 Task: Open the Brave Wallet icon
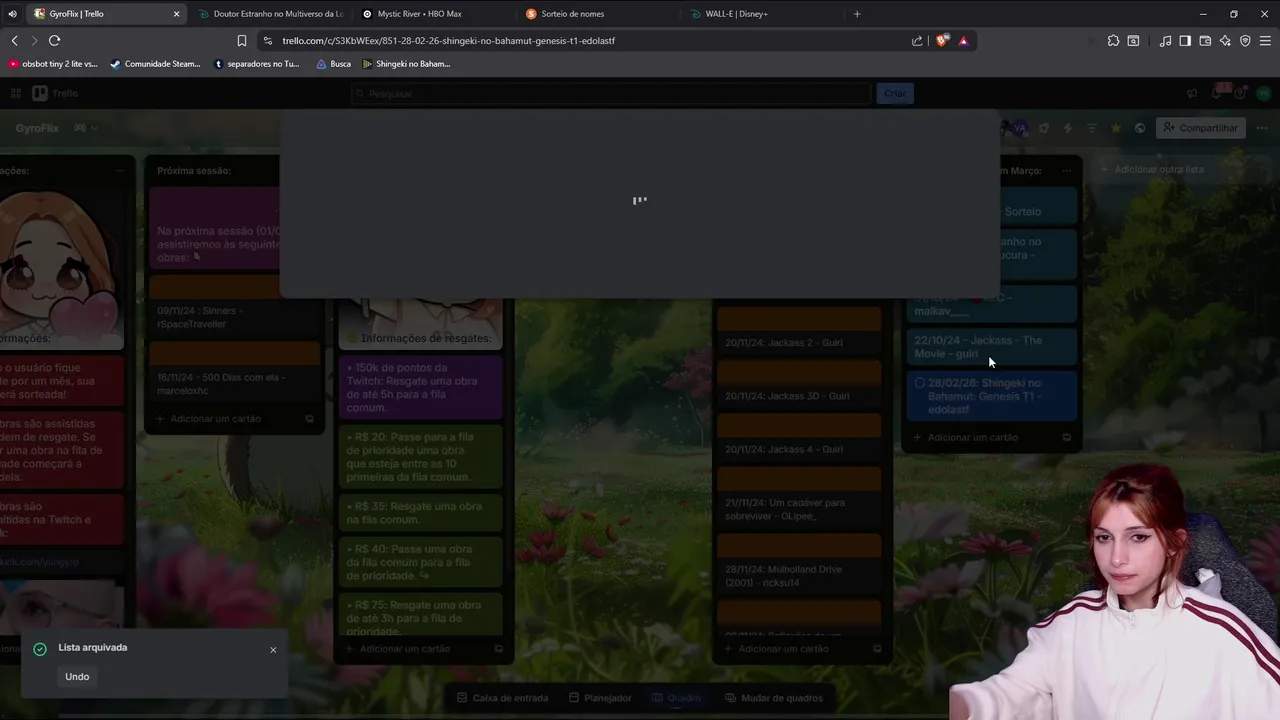(x=1205, y=41)
